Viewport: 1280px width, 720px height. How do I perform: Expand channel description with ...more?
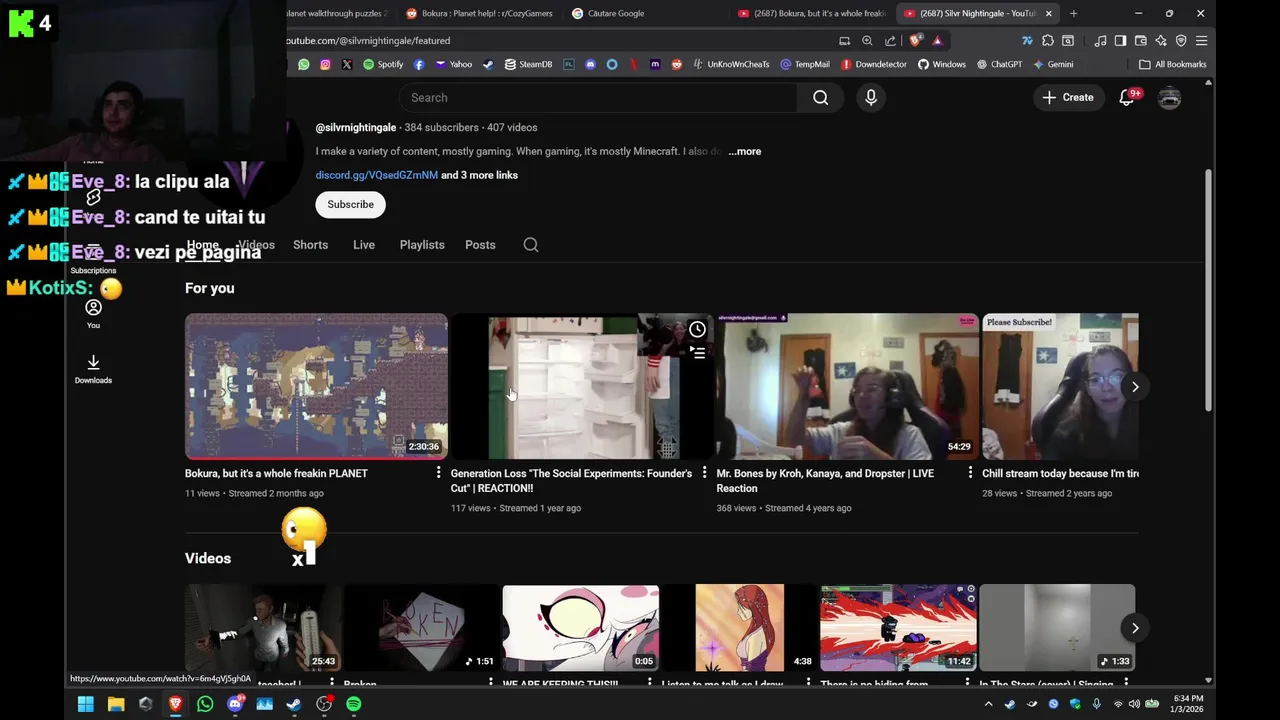[x=745, y=151]
